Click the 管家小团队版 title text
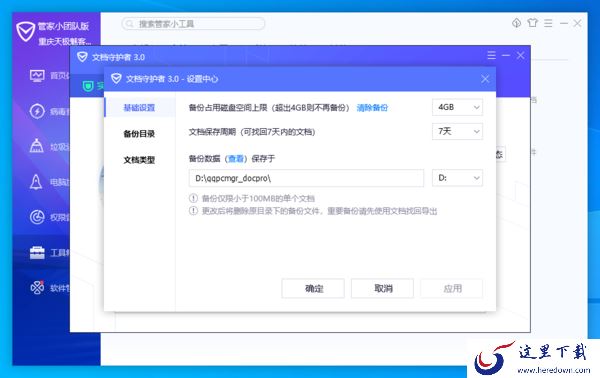The height and width of the screenshot is (378, 600). (x=64, y=26)
